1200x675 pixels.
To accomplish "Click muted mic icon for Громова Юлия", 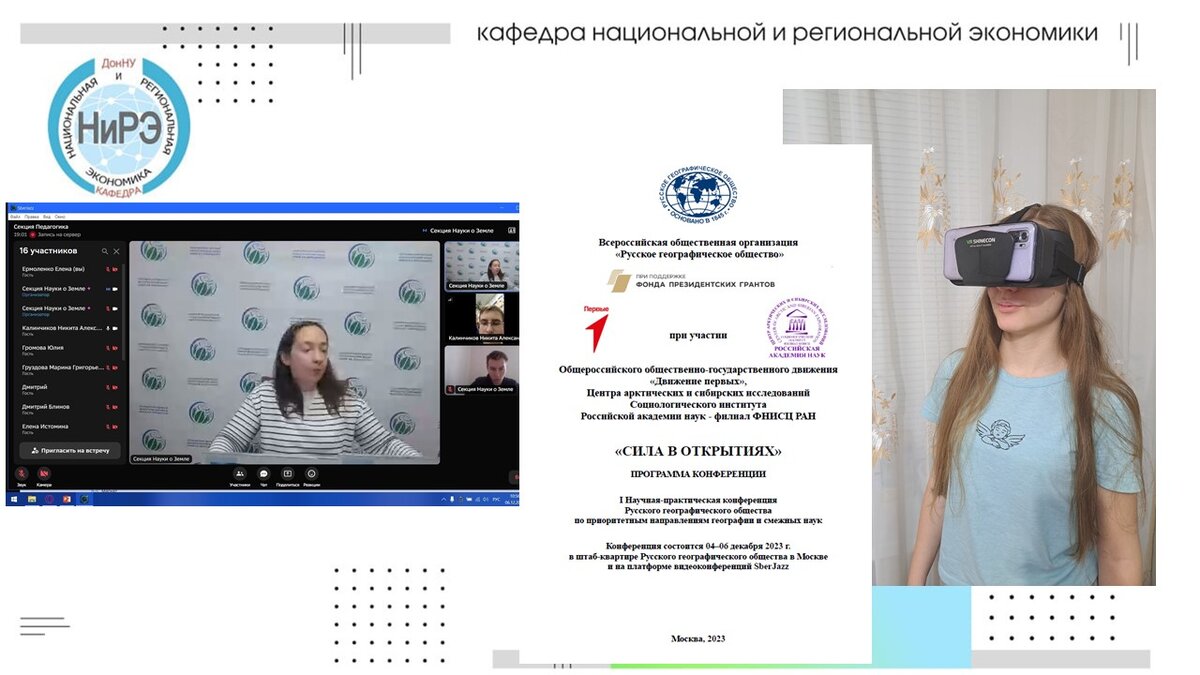I will pyautogui.click(x=108, y=348).
